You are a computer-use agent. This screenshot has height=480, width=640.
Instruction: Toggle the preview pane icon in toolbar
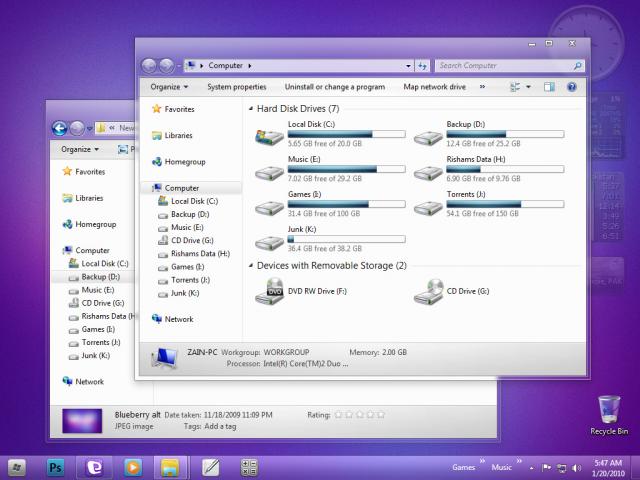549,87
